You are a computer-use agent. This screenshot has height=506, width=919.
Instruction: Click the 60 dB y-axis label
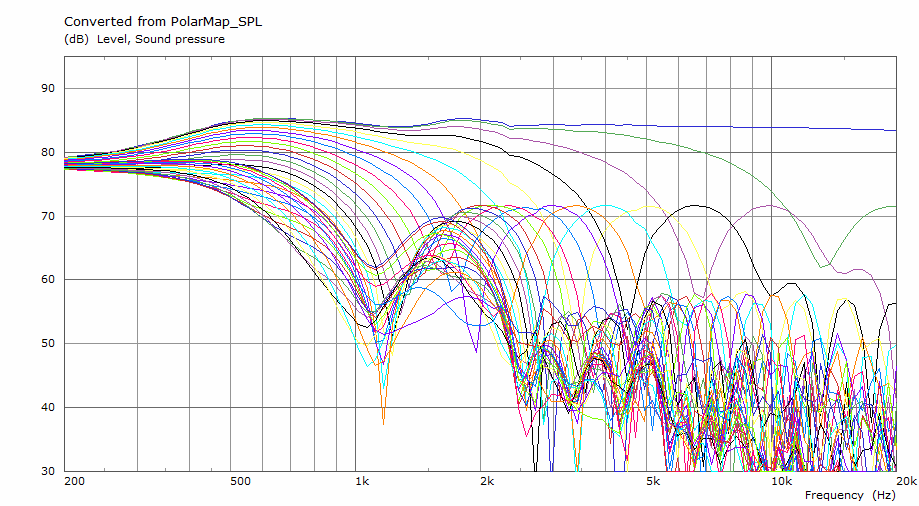[x=47, y=280]
